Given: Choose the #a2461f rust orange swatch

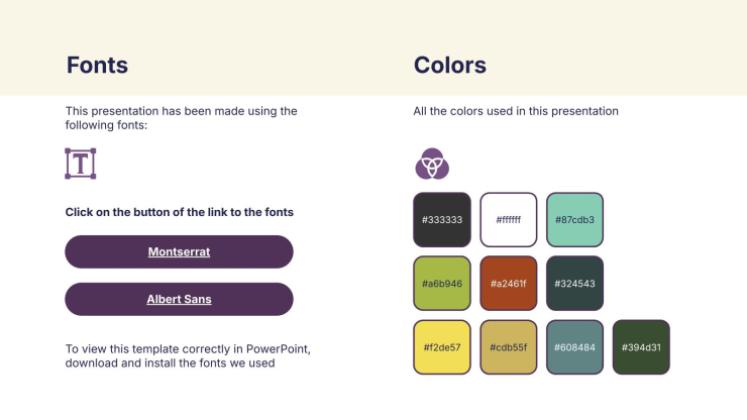Looking at the screenshot, I should tap(508, 283).
